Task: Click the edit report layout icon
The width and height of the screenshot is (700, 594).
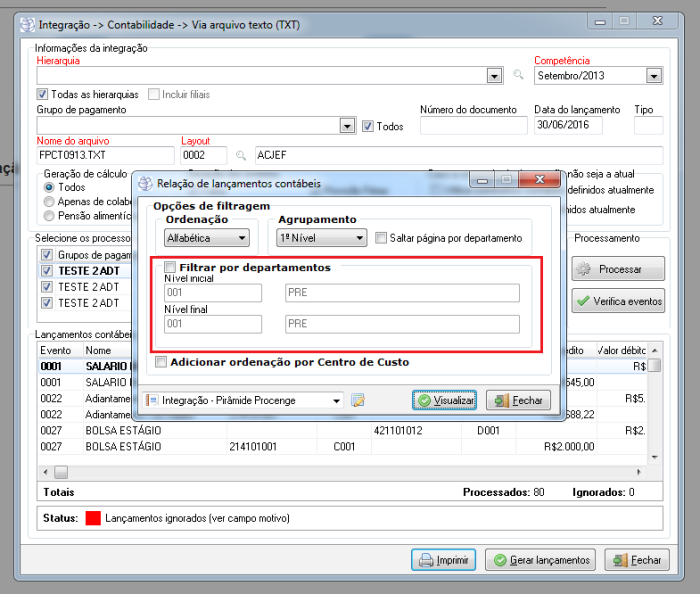Action: tap(358, 400)
